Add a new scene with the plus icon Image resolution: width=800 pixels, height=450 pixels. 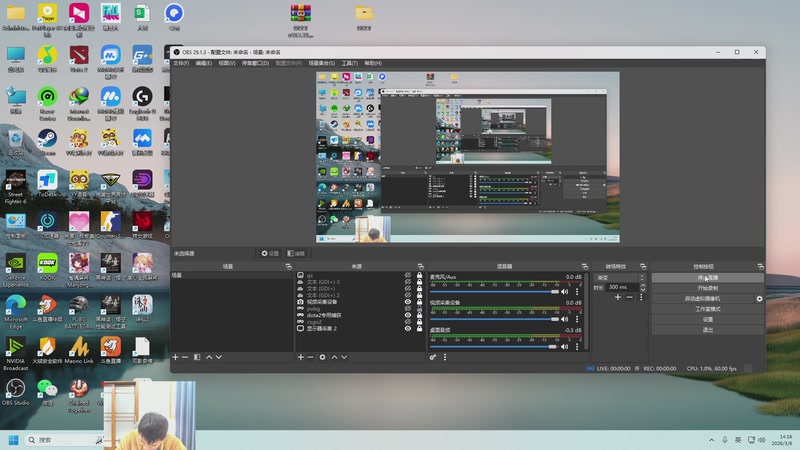coord(176,357)
